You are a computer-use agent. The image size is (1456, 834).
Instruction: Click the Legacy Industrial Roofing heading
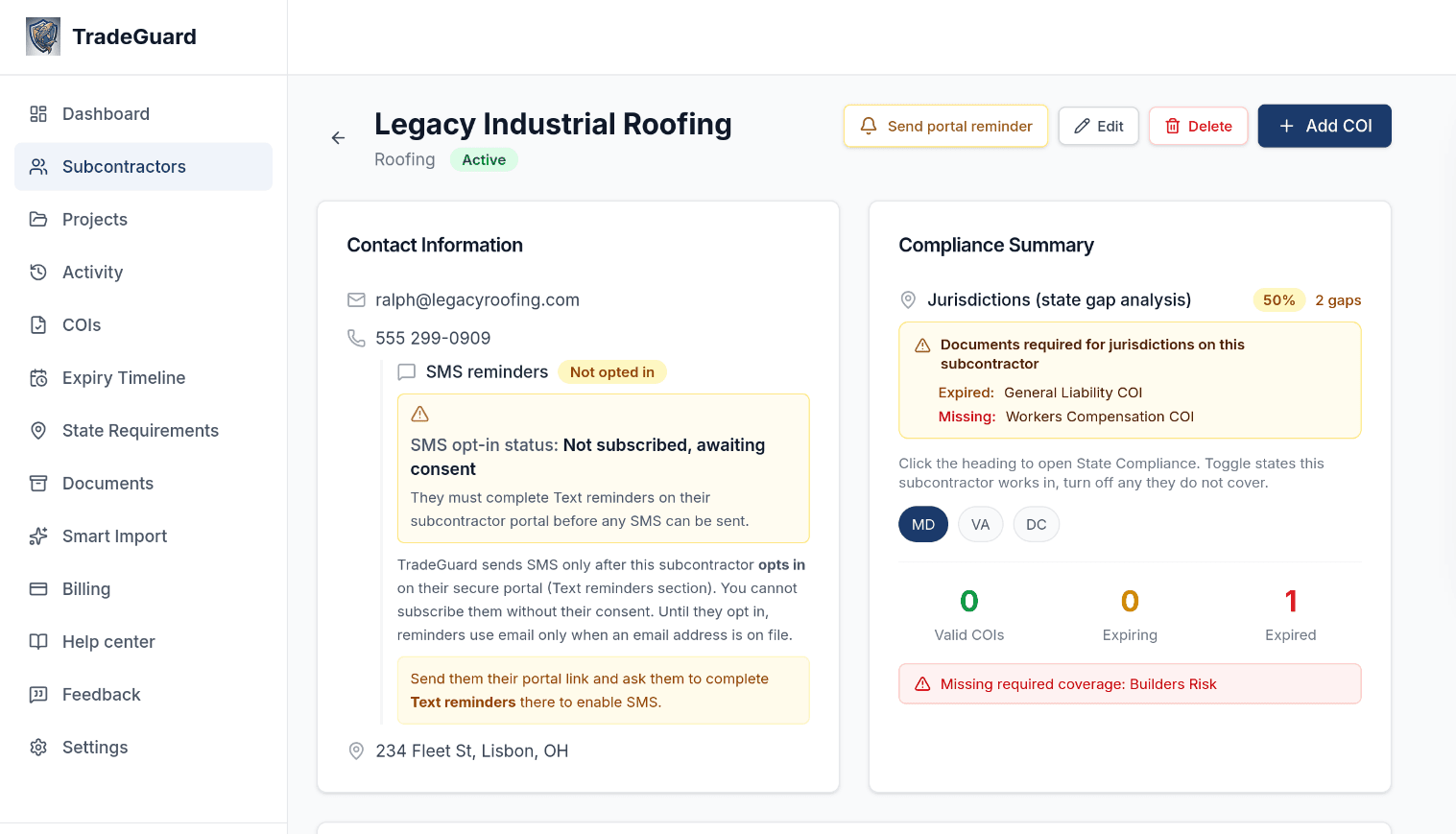tap(553, 125)
